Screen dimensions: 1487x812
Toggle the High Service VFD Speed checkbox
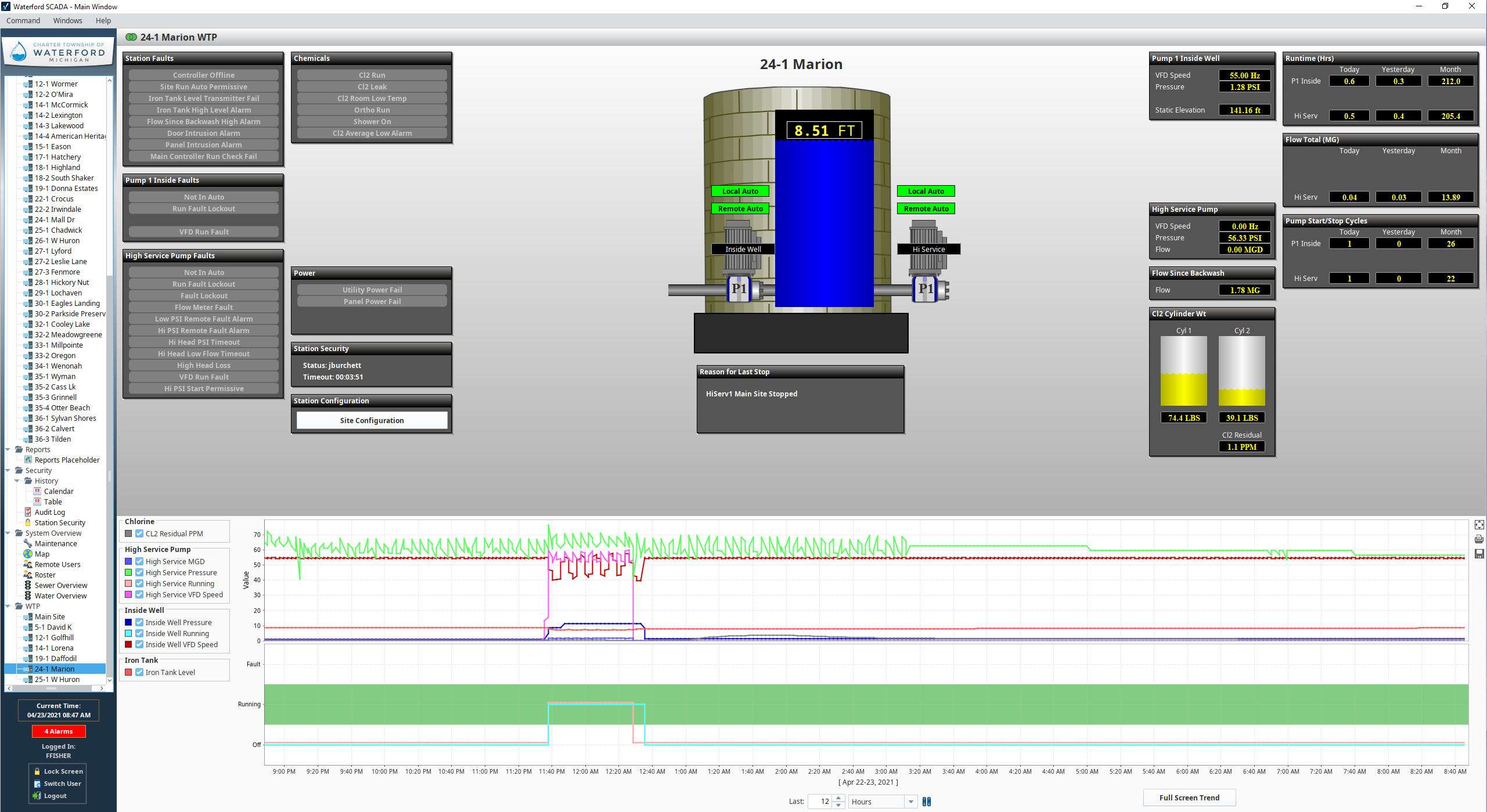pos(139,594)
